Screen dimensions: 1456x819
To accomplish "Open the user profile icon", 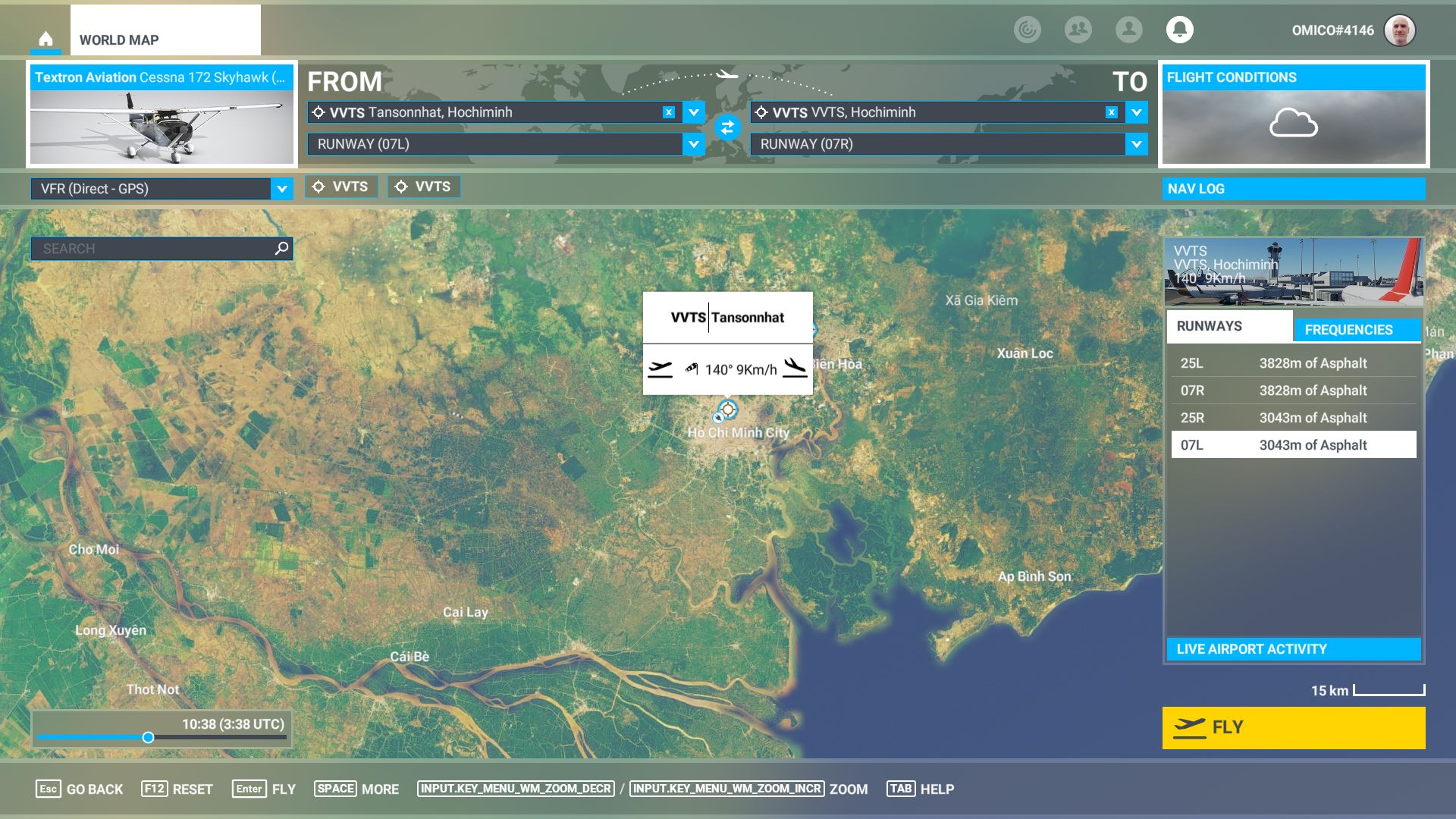I will [x=1128, y=30].
